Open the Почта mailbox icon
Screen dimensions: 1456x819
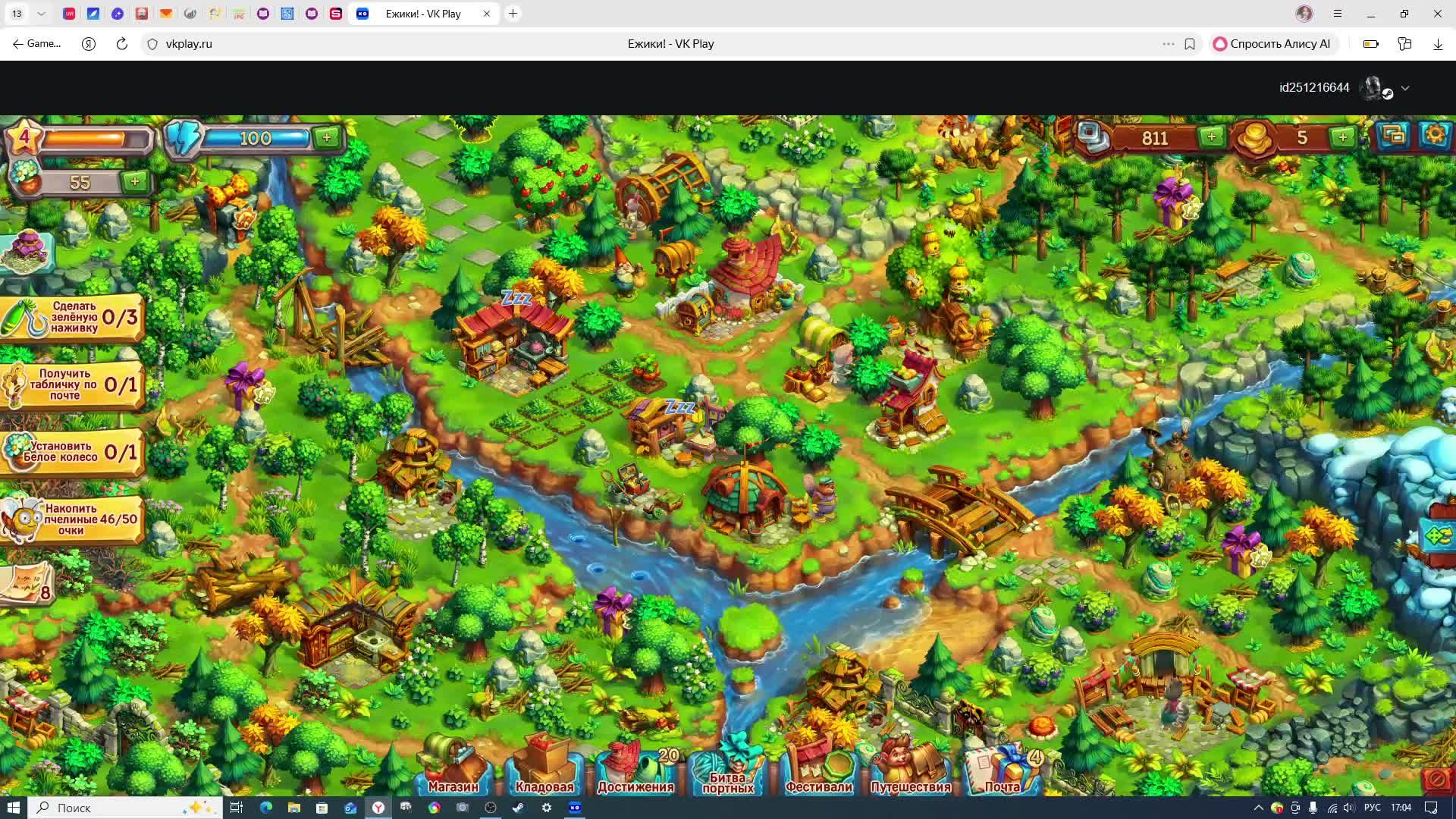(x=1003, y=767)
